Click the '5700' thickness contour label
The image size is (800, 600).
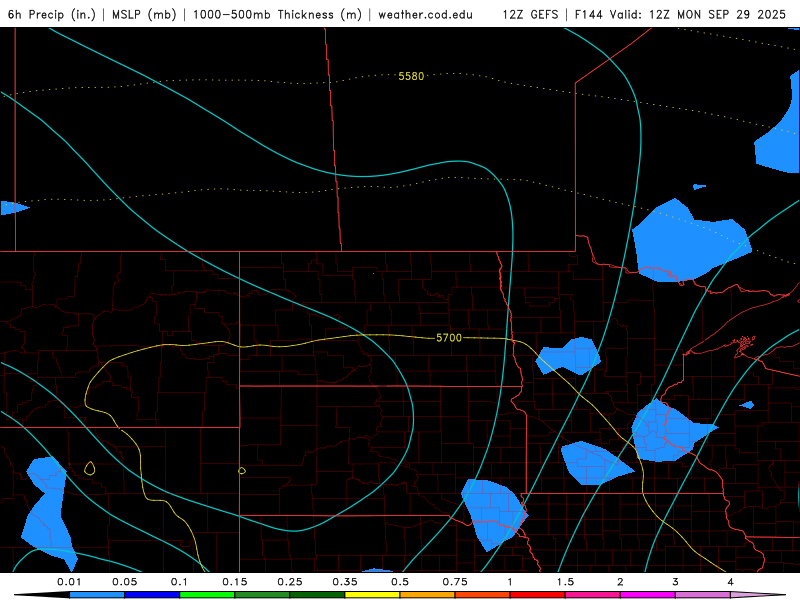(449, 338)
